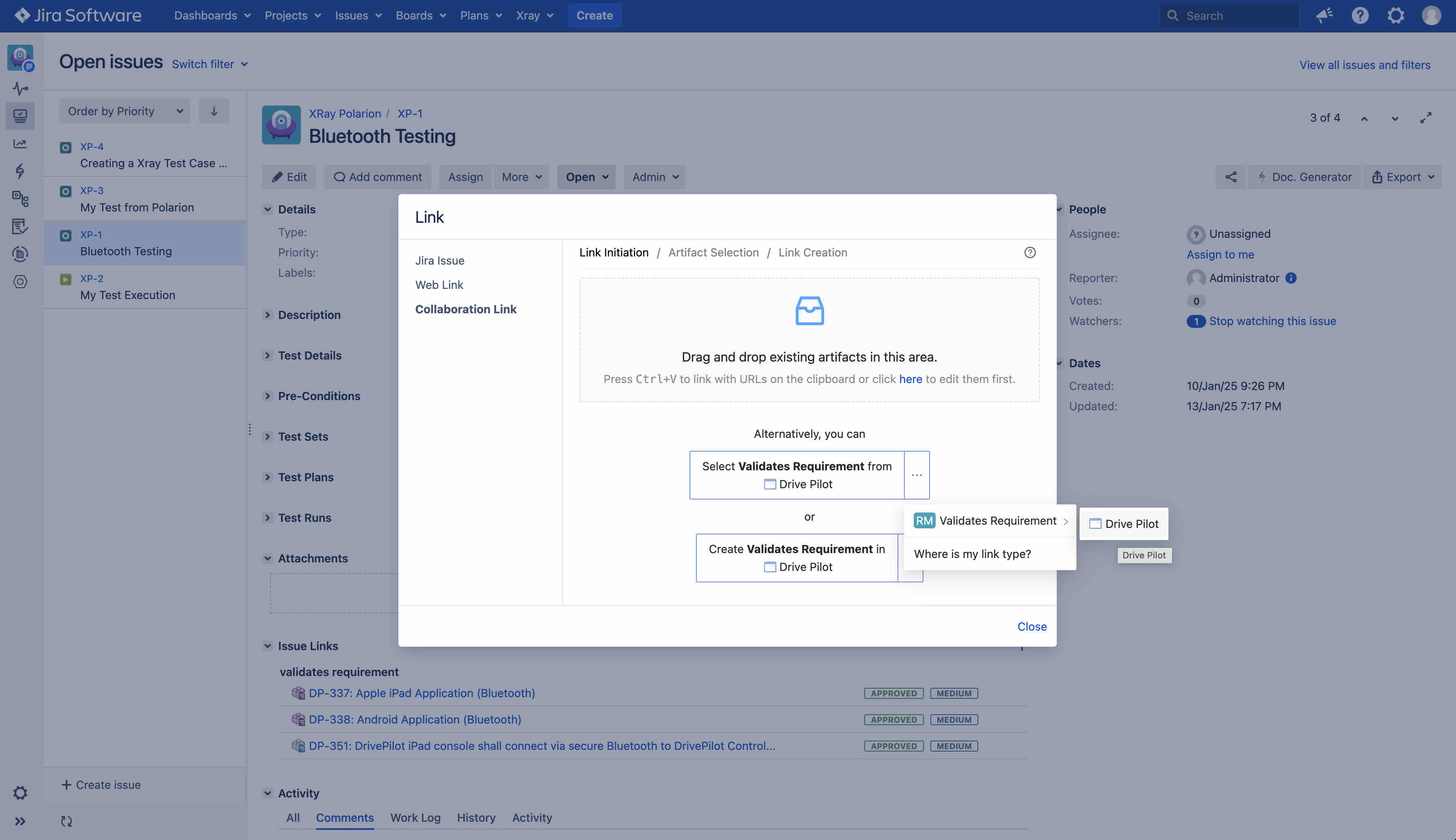Click Select Validates Requirement from Drive Pilot
Image resolution: width=1456 pixels, height=840 pixels.
point(797,475)
